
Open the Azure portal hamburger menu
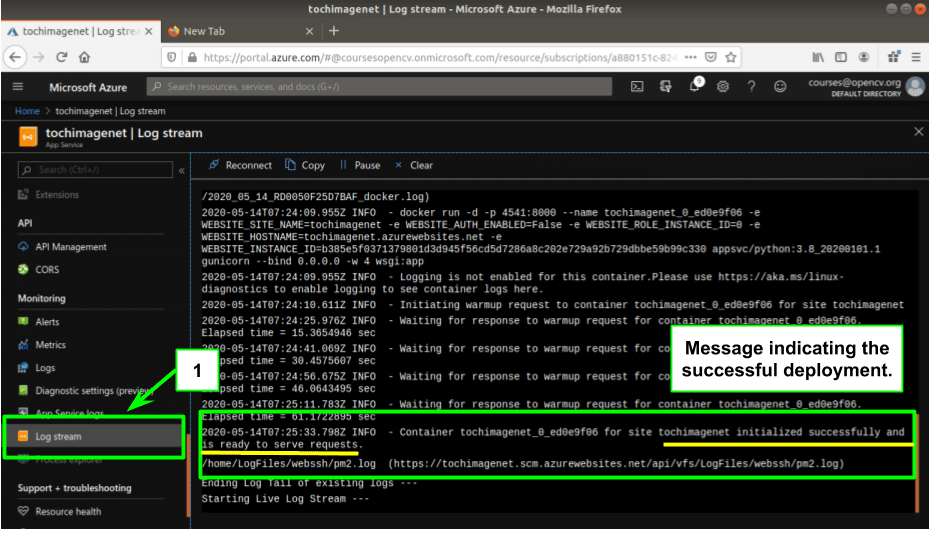coord(18,87)
